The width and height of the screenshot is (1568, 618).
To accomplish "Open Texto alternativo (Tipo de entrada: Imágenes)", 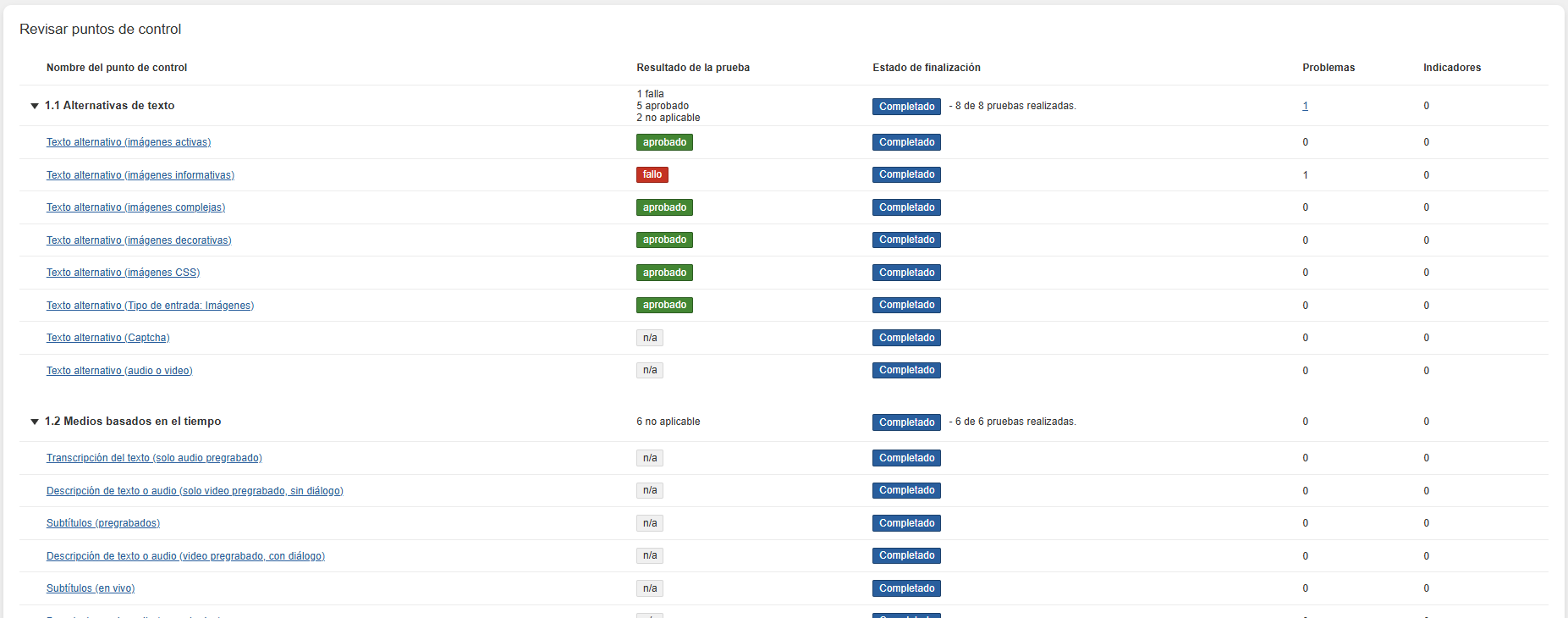I will (150, 306).
